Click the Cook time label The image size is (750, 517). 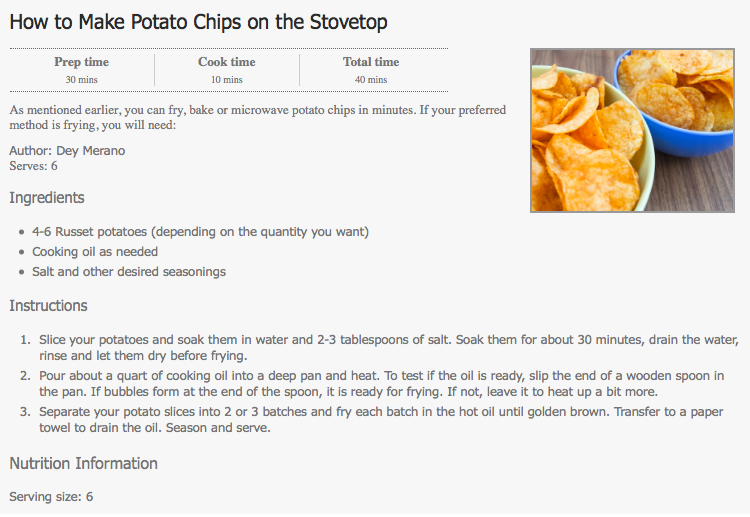(x=226, y=62)
